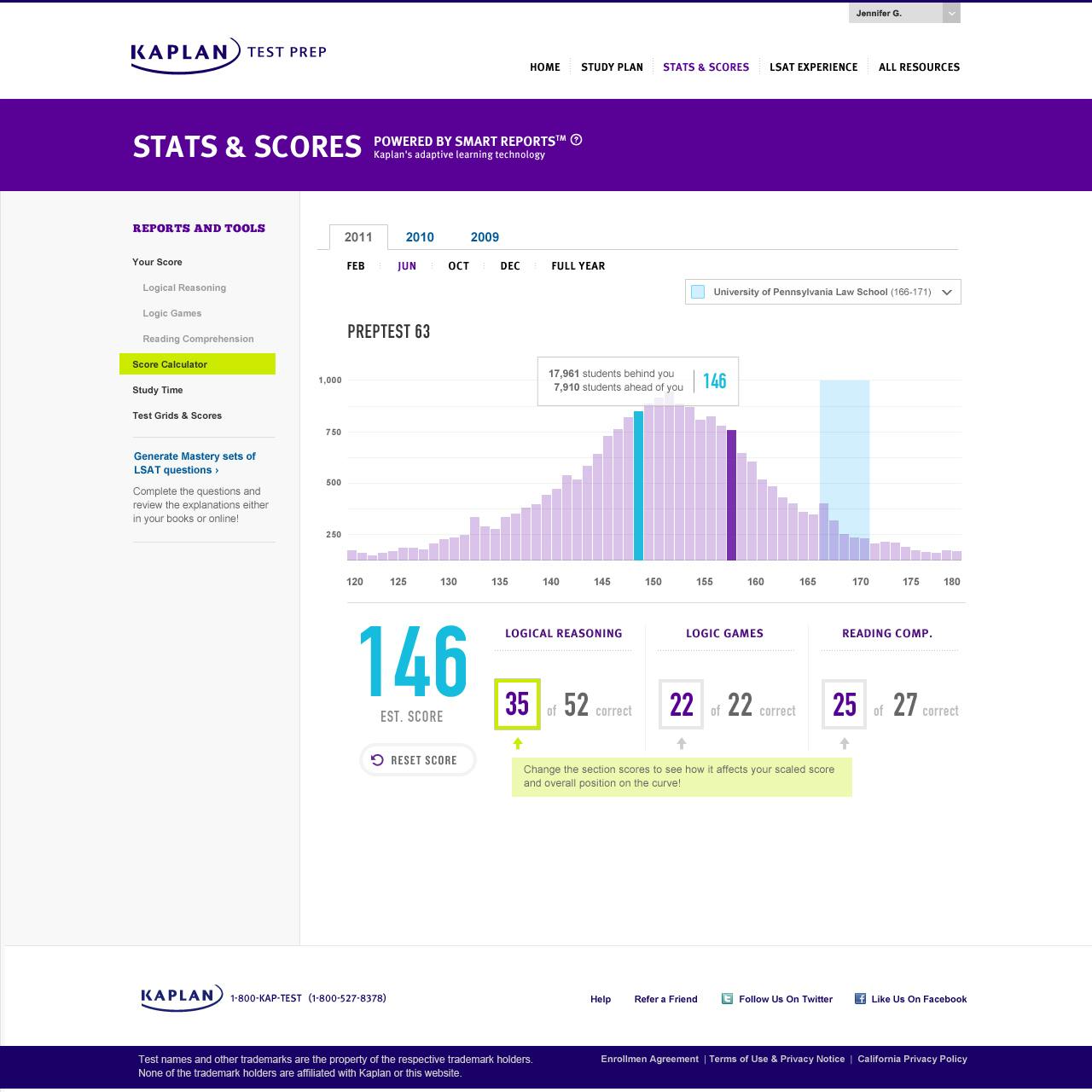1092x1092 pixels.
Task: Select Score Calculator in the sidebar
Action: click(x=197, y=364)
